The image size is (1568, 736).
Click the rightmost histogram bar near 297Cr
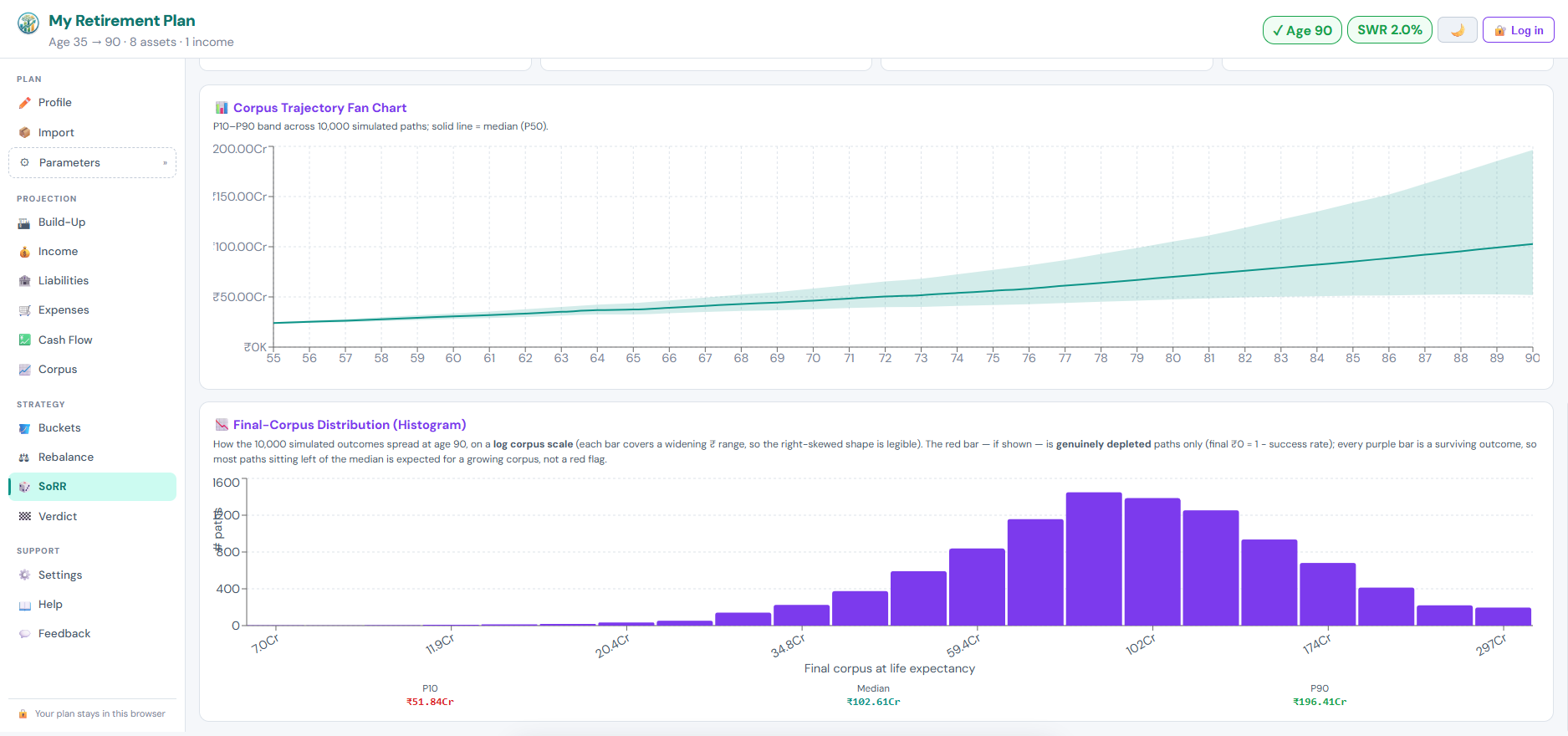point(1503,616)
